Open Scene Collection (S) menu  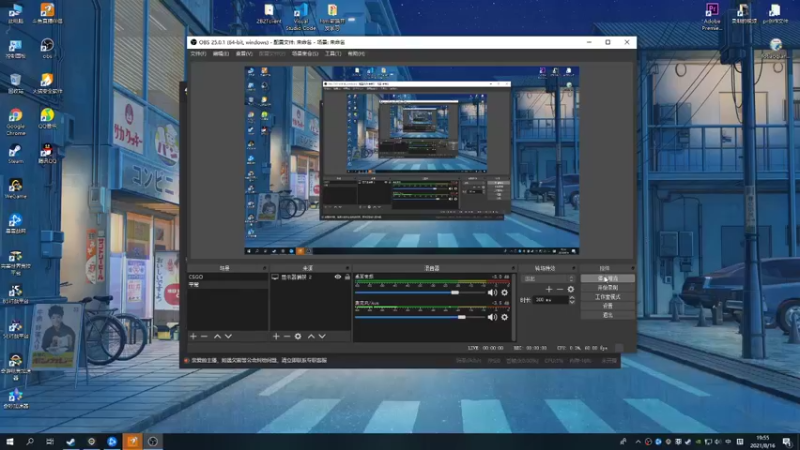[x=305, y=54]
